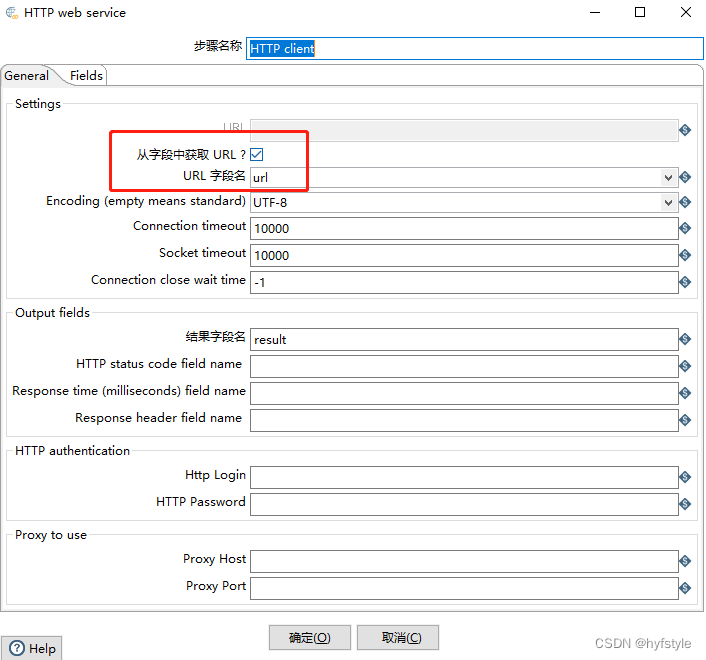Screen dimensions: 706x660
Task: Click the HTTP Password input field
Action: [464, 504]
